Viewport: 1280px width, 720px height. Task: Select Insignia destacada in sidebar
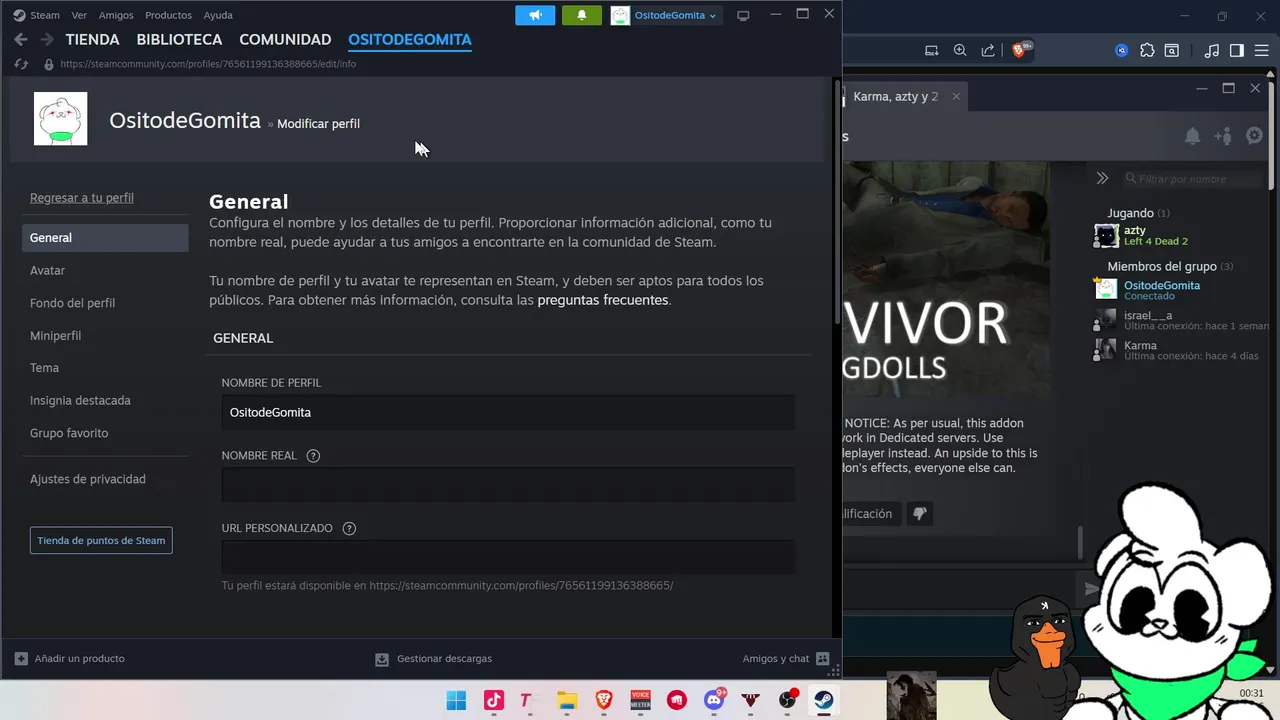(80, 401)
